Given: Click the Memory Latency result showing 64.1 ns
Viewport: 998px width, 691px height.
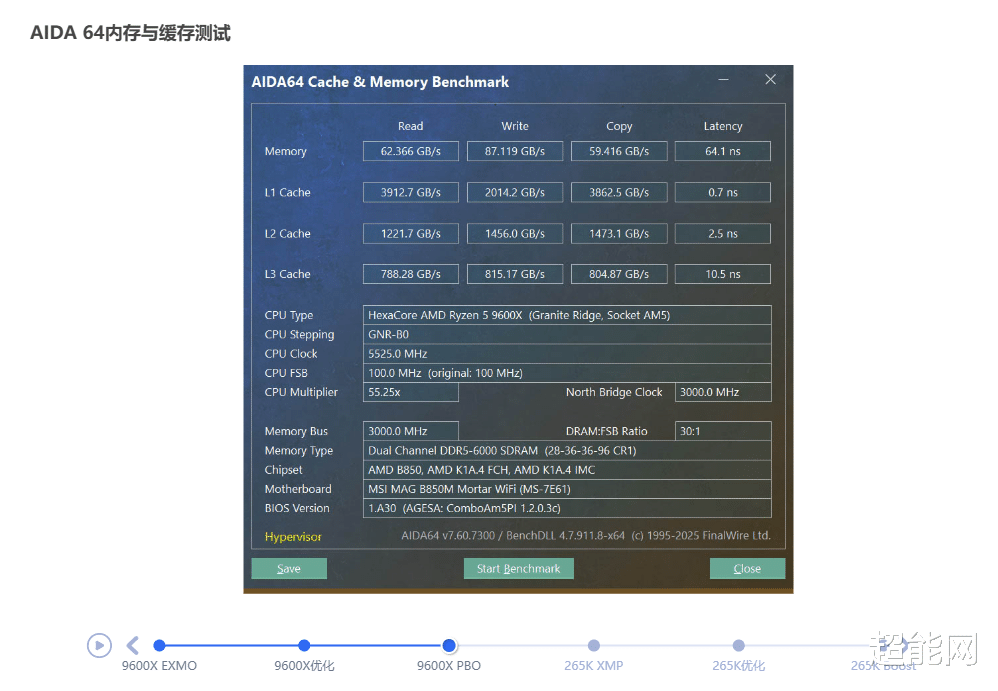Looking at the screenshot, I should coord(722,151).
